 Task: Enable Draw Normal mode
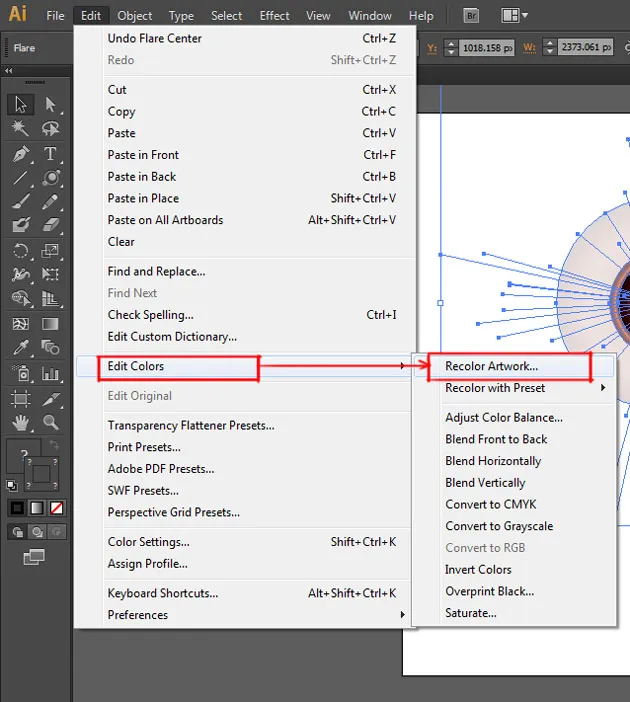19,532
